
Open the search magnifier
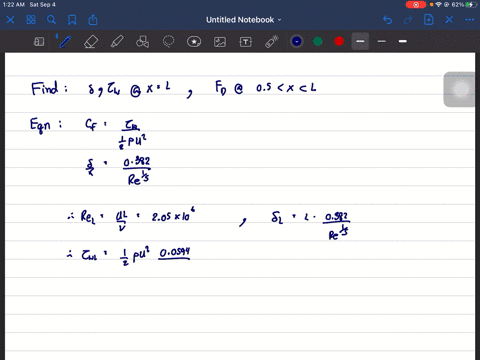[x=51, y=20]
